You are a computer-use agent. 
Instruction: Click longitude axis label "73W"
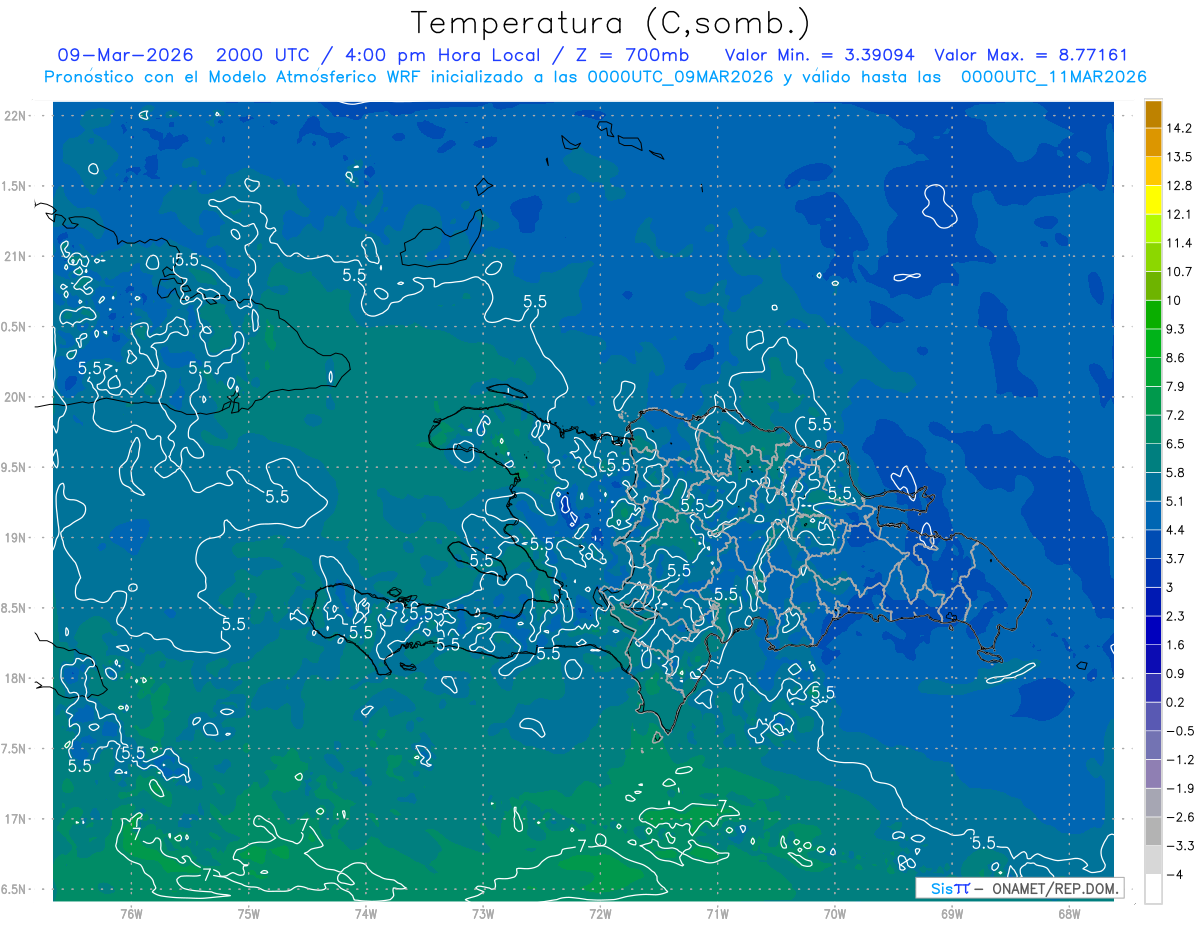483,914
